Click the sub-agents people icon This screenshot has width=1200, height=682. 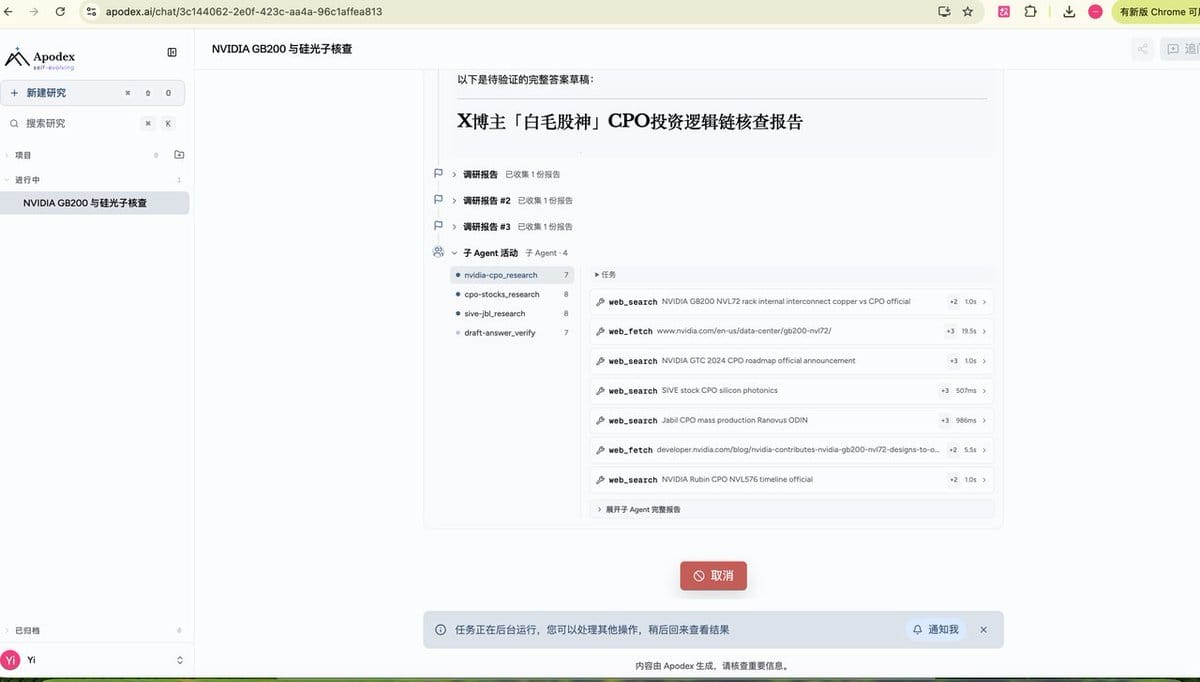pos(438,252)
